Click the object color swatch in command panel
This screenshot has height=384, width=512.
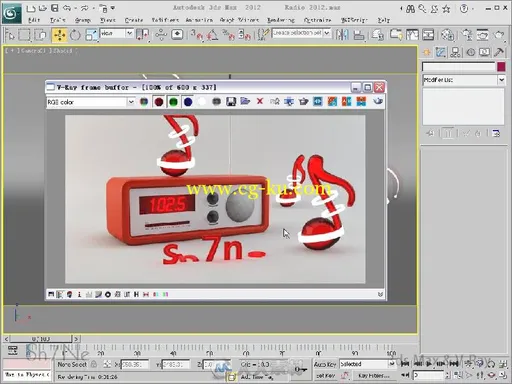point(501,67)
